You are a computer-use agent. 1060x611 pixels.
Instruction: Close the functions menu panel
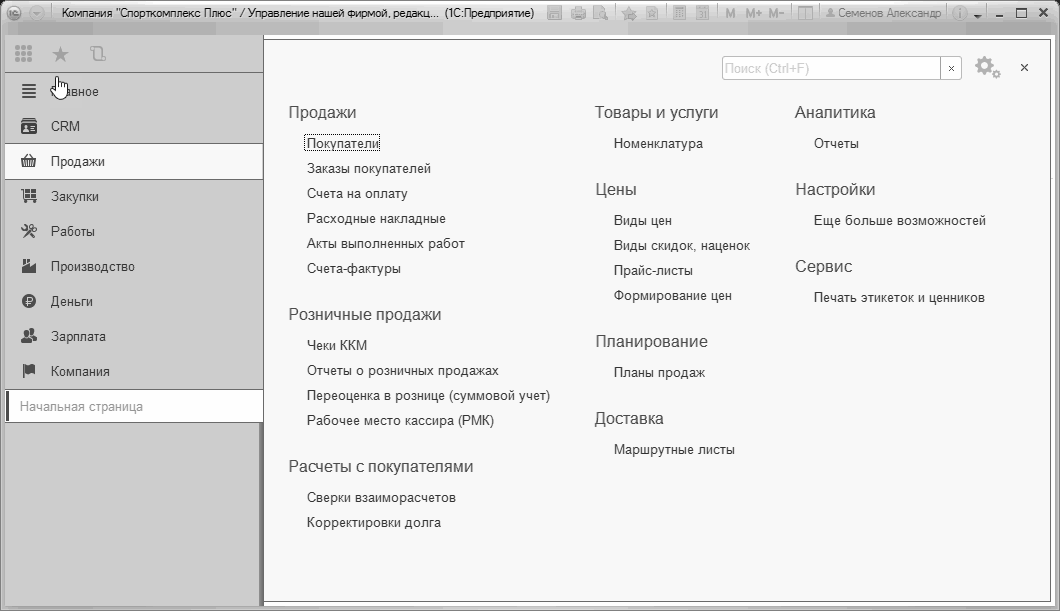pyautogui.click(x=1024, y=68)
